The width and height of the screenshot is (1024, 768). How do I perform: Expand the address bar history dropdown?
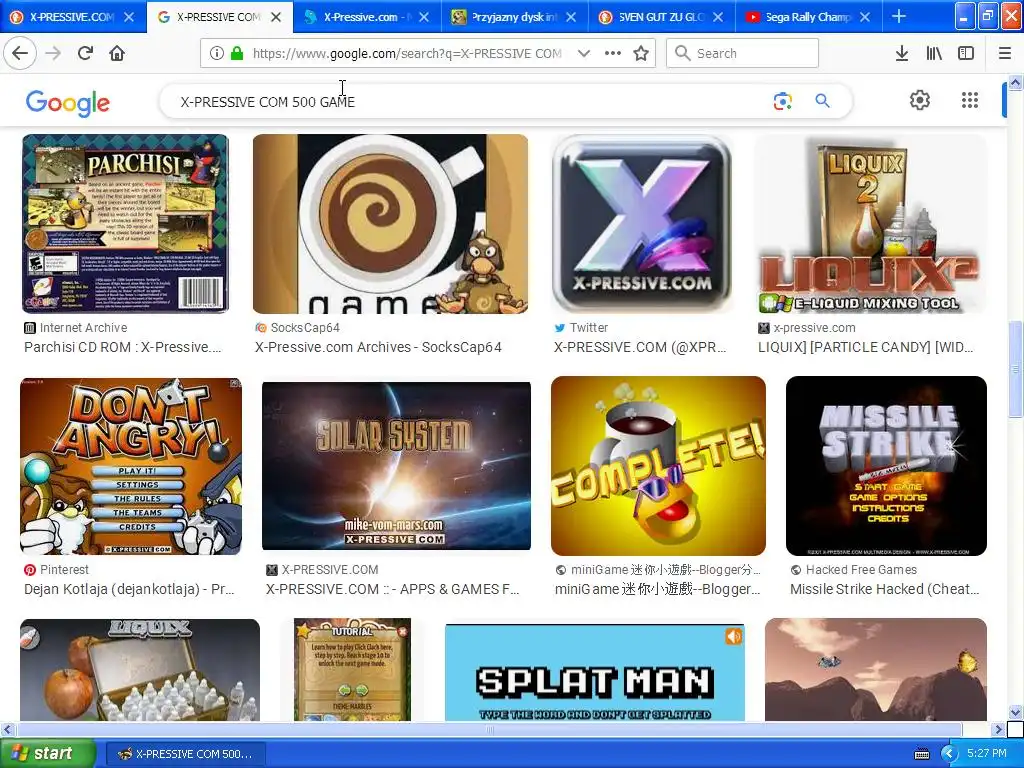coord(584,54)
